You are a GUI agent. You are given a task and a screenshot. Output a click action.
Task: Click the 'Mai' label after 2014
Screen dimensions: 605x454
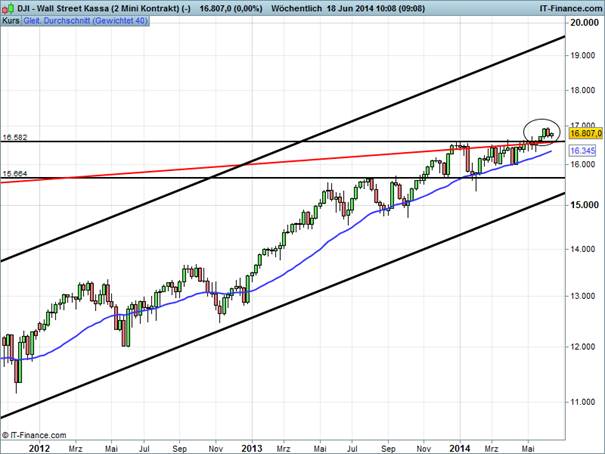click(x=528, y=449)
